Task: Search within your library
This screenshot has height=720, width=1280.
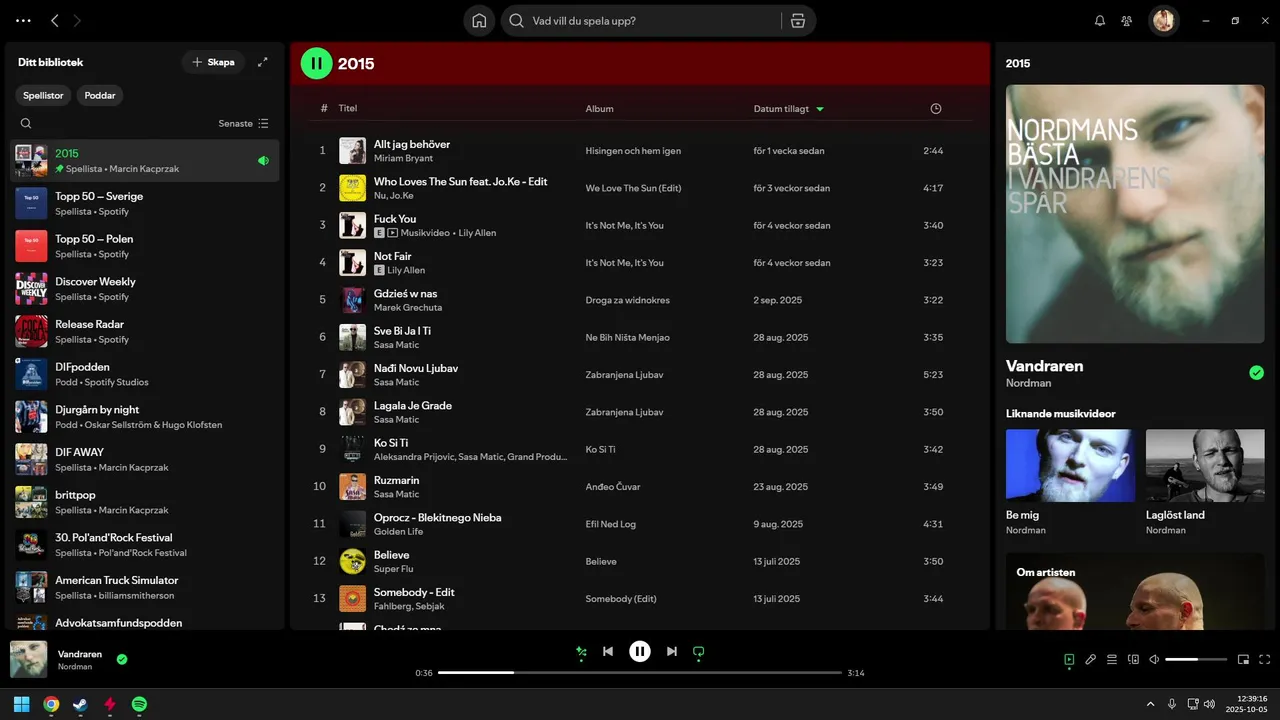Action: 26,124
